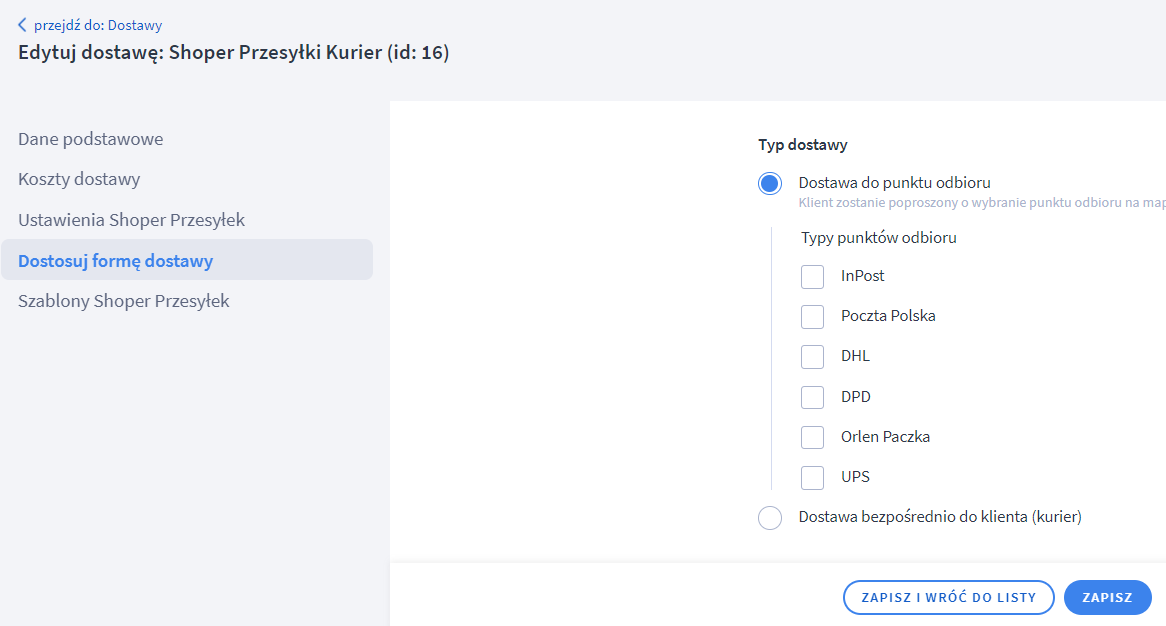Tick the UPS checkbox
This screenshot has height=626, width=1166.
(x=813, y=477)
